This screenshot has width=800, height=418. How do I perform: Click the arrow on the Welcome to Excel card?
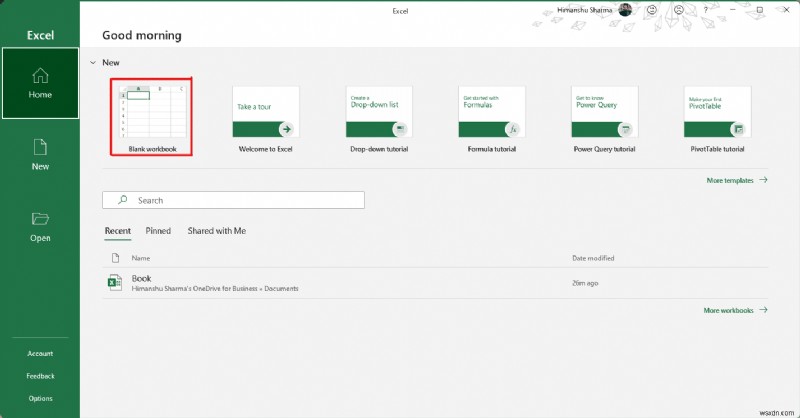[287, 129]
